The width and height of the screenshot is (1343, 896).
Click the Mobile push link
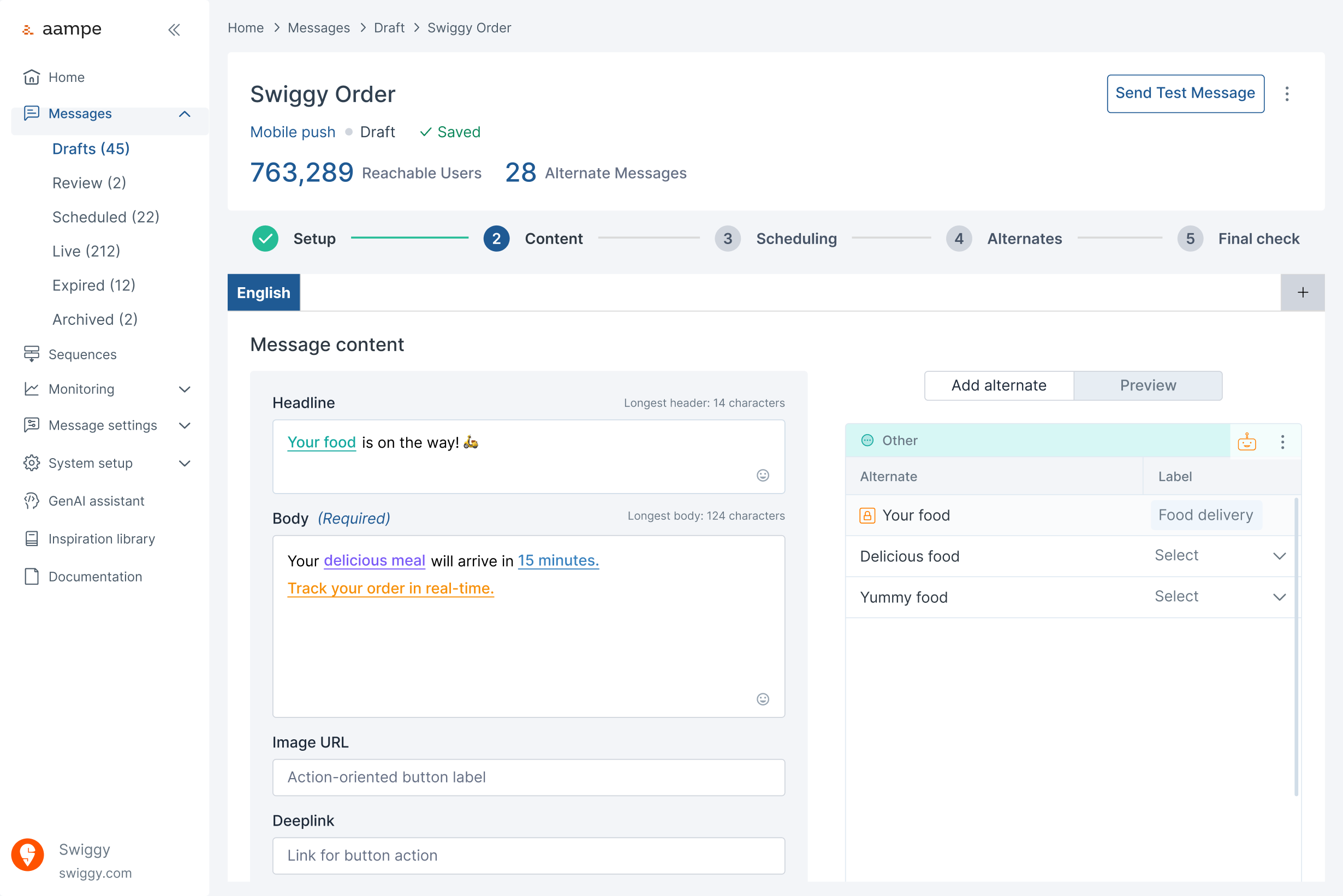[x=293, y=132]
